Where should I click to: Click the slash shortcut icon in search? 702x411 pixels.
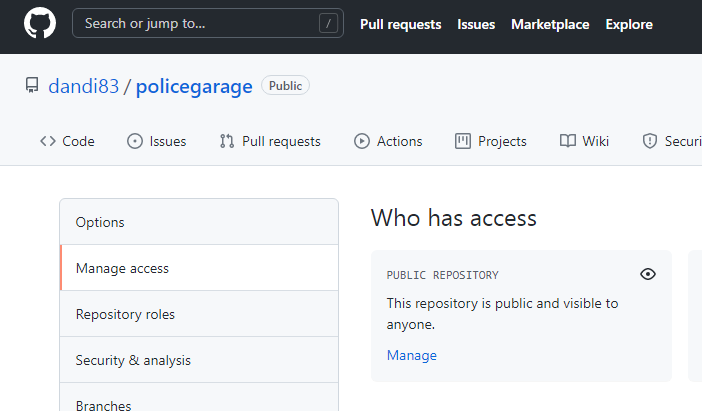pos(328,24)
